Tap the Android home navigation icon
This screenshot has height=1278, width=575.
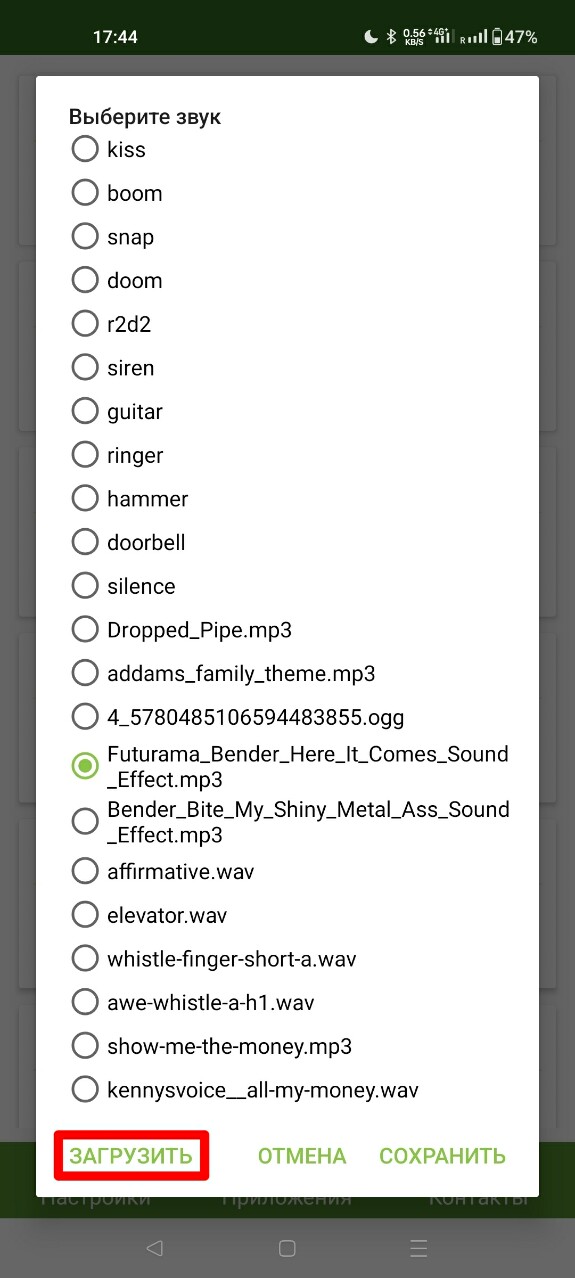287,1248
